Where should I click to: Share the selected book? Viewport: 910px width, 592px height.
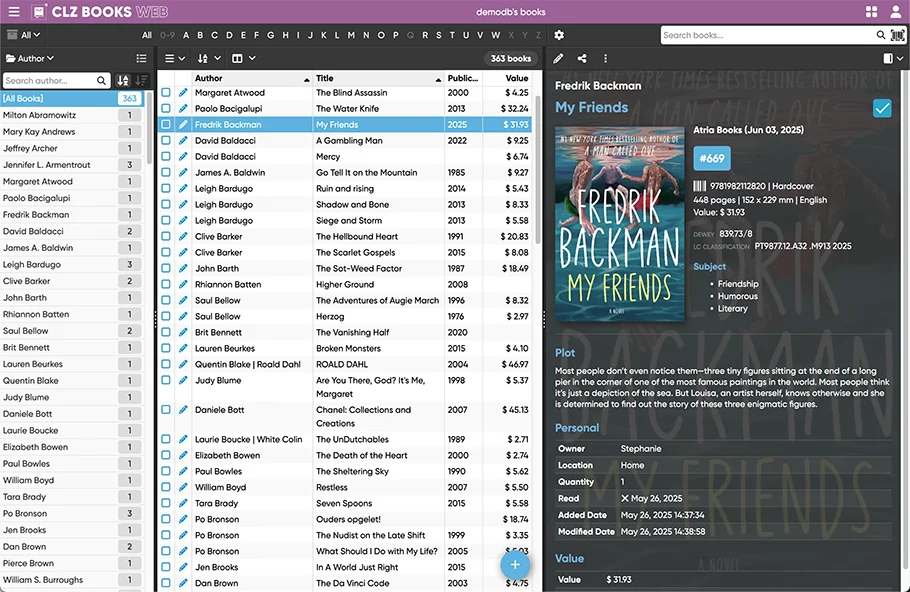pyautogui.click(x=582, y=58)
